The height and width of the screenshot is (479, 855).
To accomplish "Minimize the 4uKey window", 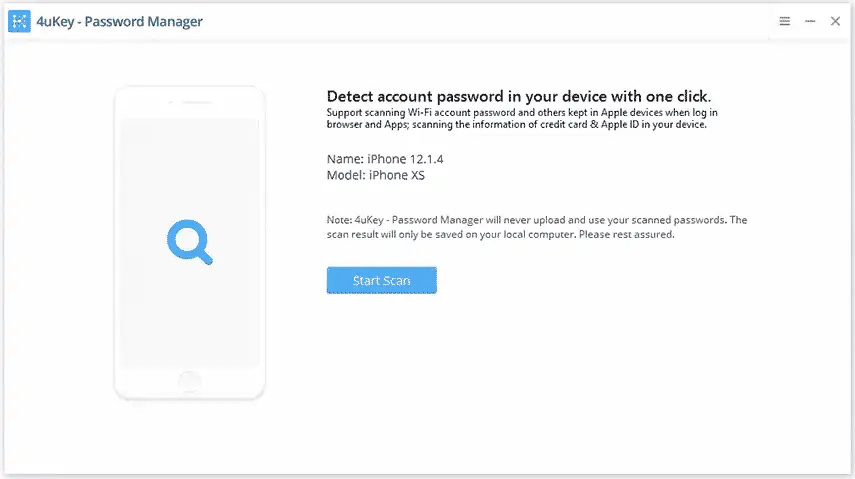I will point(810,21).
